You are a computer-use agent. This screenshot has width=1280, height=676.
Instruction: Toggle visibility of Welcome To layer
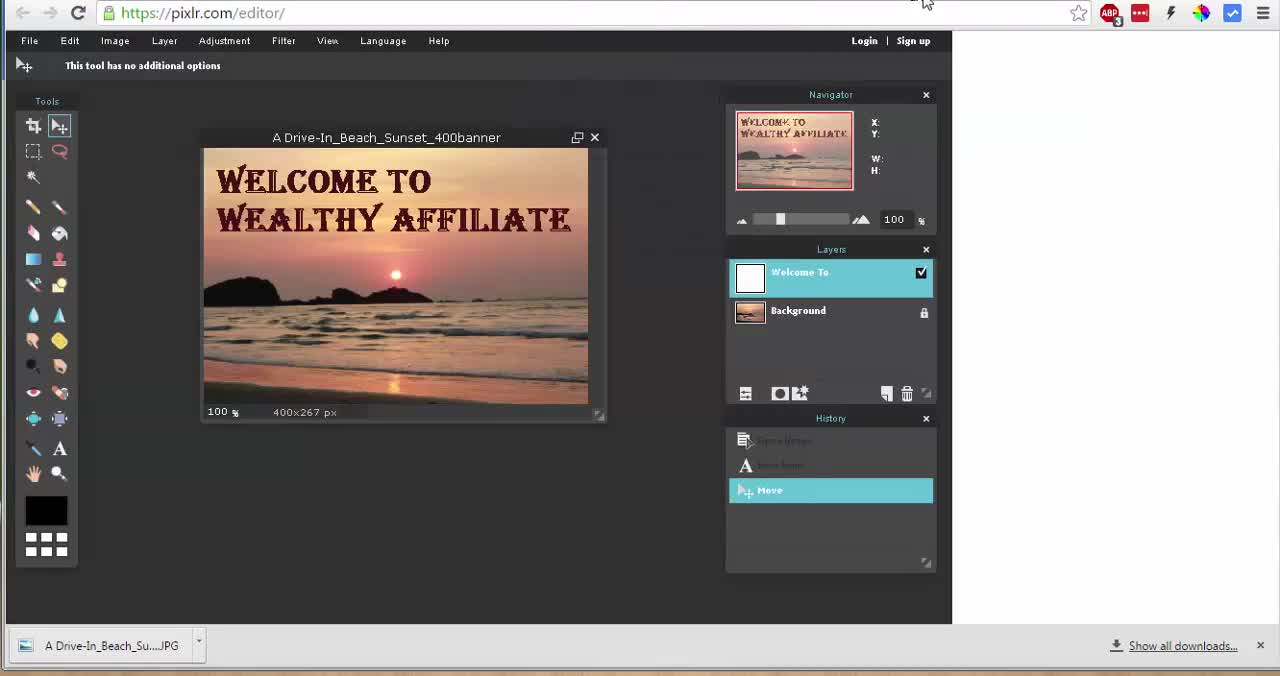coord(921,273)
